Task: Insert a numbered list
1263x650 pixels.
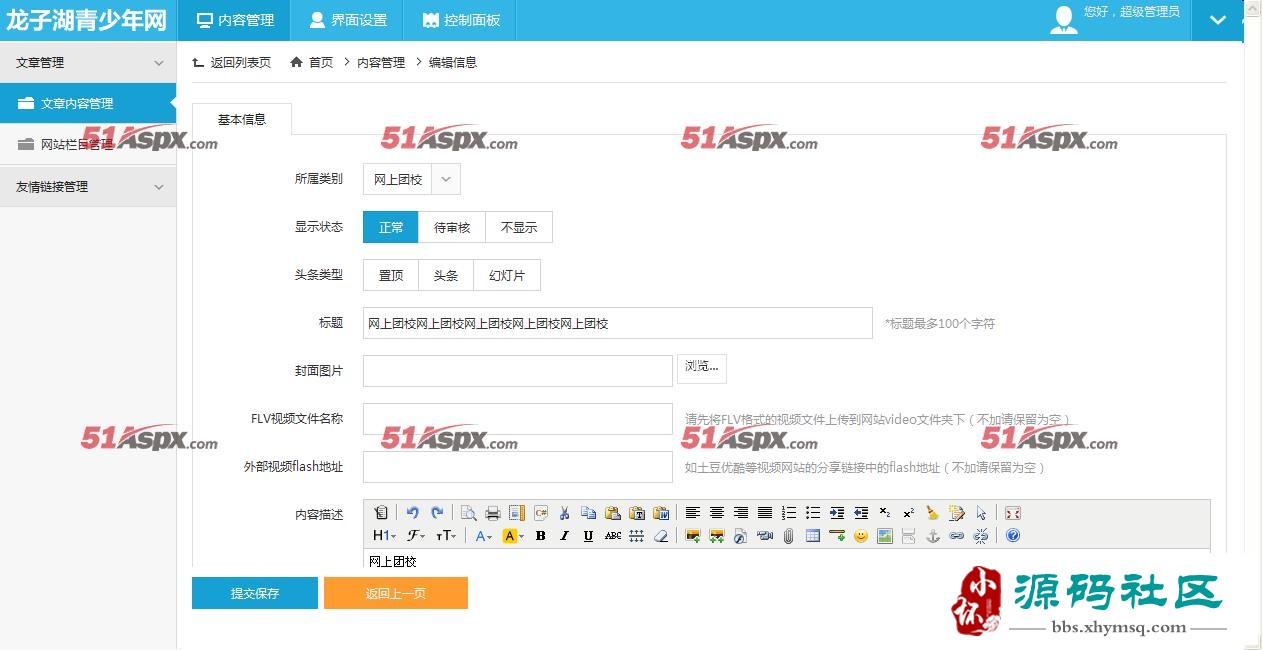Action: [789, 513]
